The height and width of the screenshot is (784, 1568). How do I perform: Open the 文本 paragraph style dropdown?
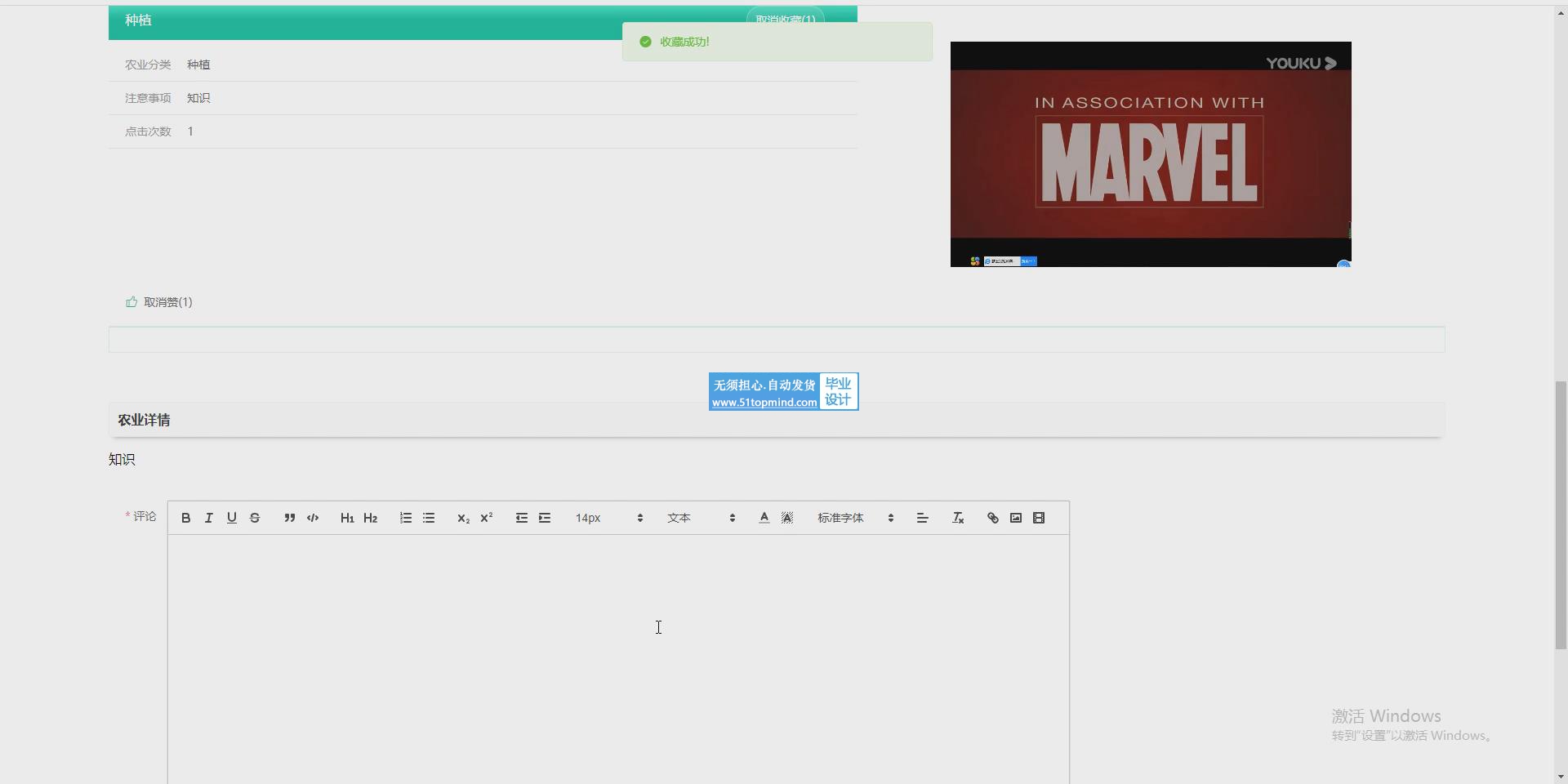pos(701,518)
